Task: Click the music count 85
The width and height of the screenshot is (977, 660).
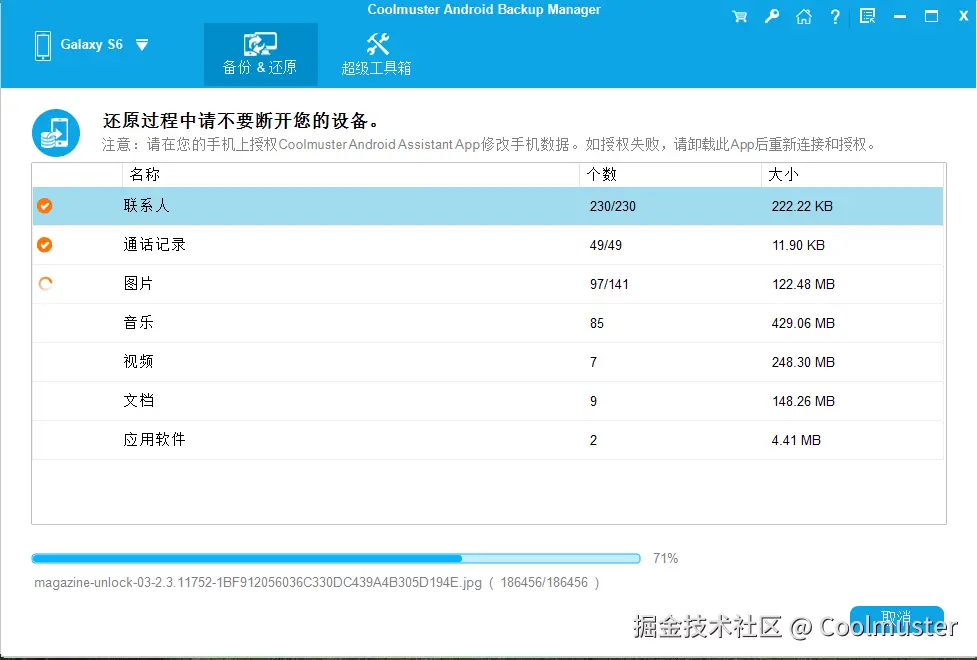Action: (597, 323)
